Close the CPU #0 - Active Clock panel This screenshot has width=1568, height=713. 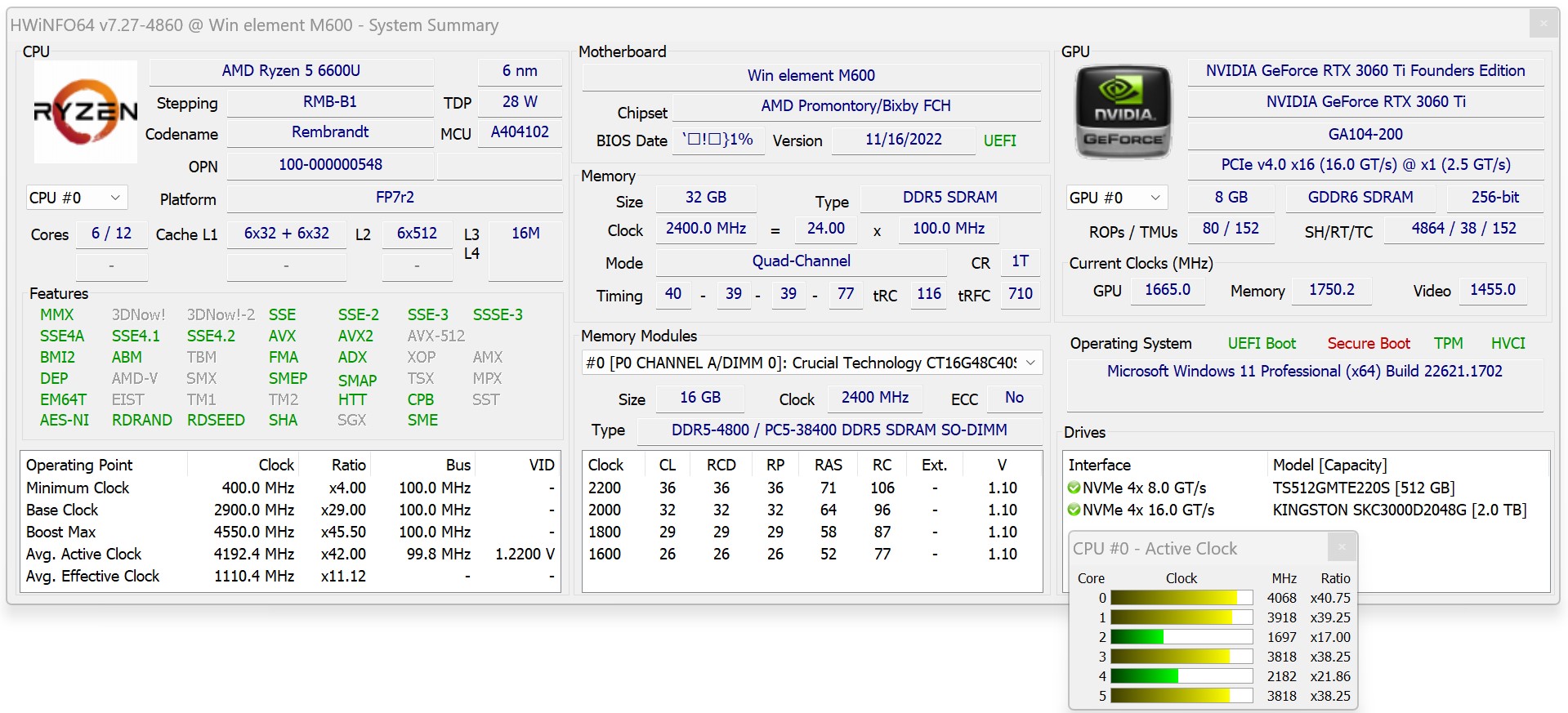coord(1341,547)
